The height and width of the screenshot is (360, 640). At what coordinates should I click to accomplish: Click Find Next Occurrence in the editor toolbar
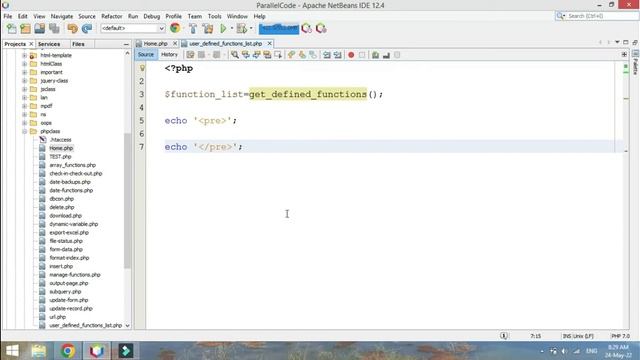click(256, 55)
